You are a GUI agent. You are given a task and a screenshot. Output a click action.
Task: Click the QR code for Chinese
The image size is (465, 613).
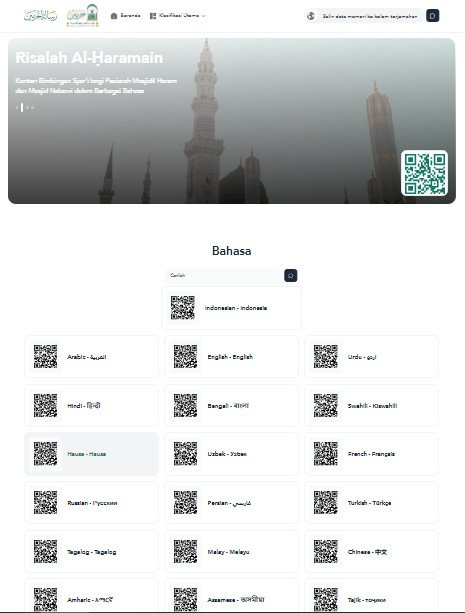coord(325,552)
